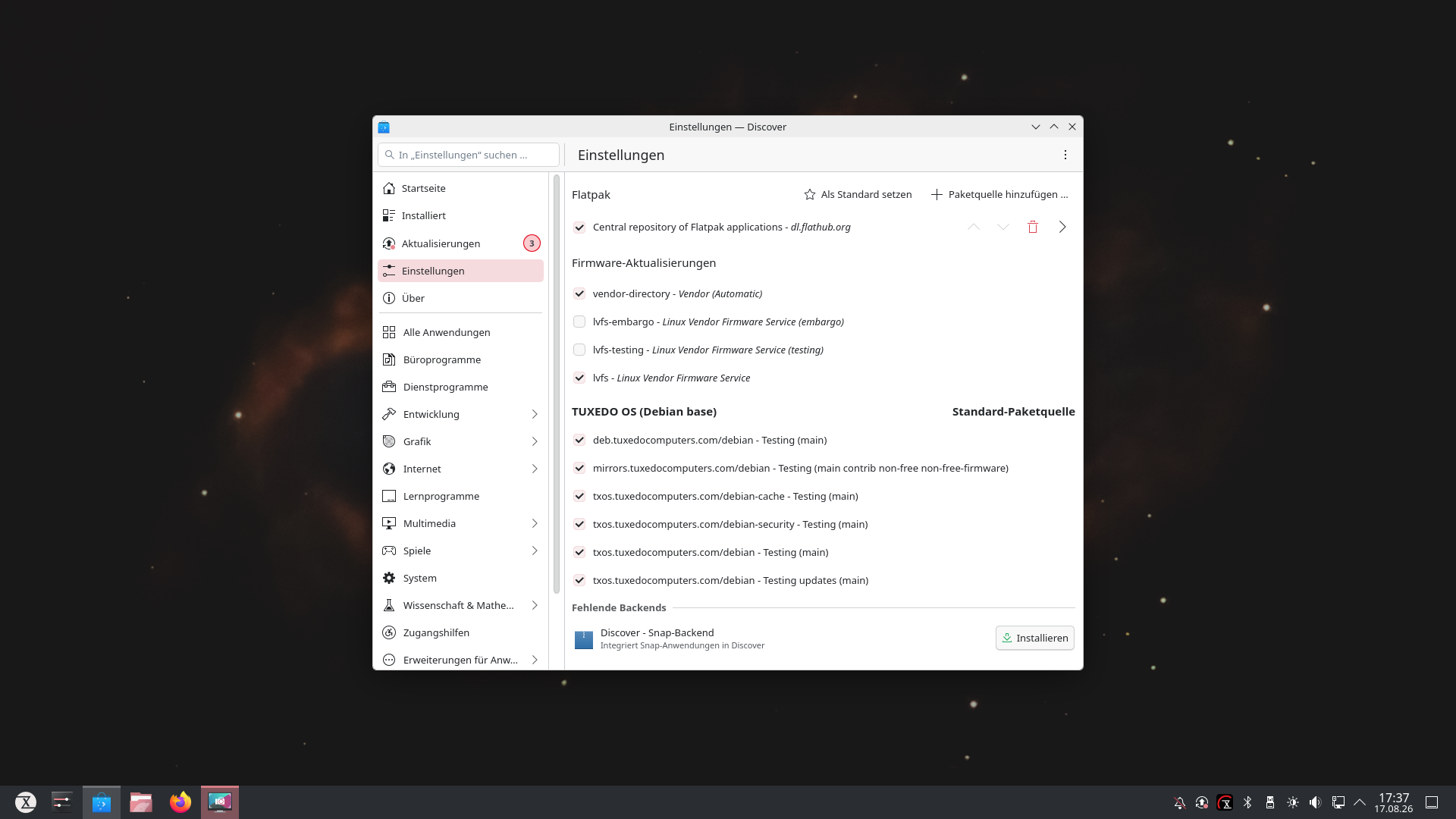Expand the Wissenschaft & Mathe category
The height and width of the screenshot is (819, 1456).
(x=535, y=605)
